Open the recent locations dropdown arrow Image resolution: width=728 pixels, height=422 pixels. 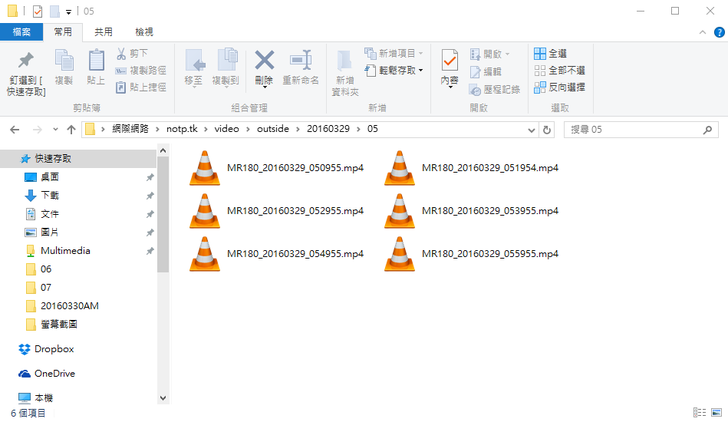pos(55,130)
